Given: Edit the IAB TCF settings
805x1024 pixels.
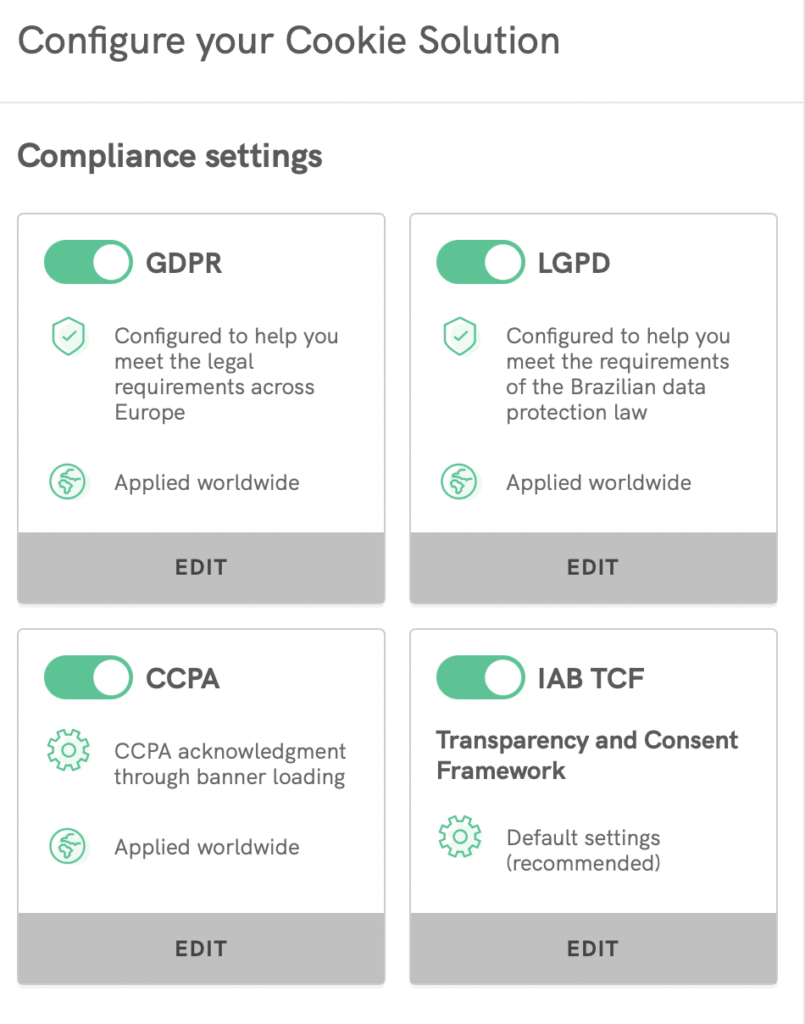Looking at the screenshot, I should (x=593, y=948).
